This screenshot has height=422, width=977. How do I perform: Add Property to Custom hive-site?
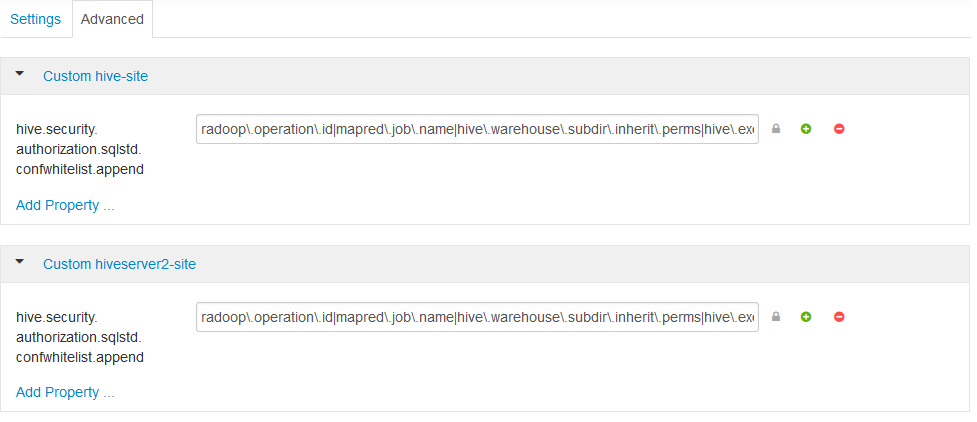[65, 205]
